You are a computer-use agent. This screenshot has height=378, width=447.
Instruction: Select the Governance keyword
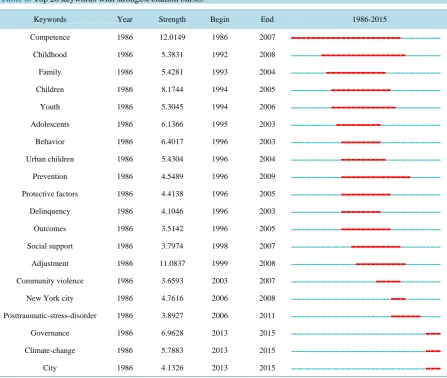[50, 333]
